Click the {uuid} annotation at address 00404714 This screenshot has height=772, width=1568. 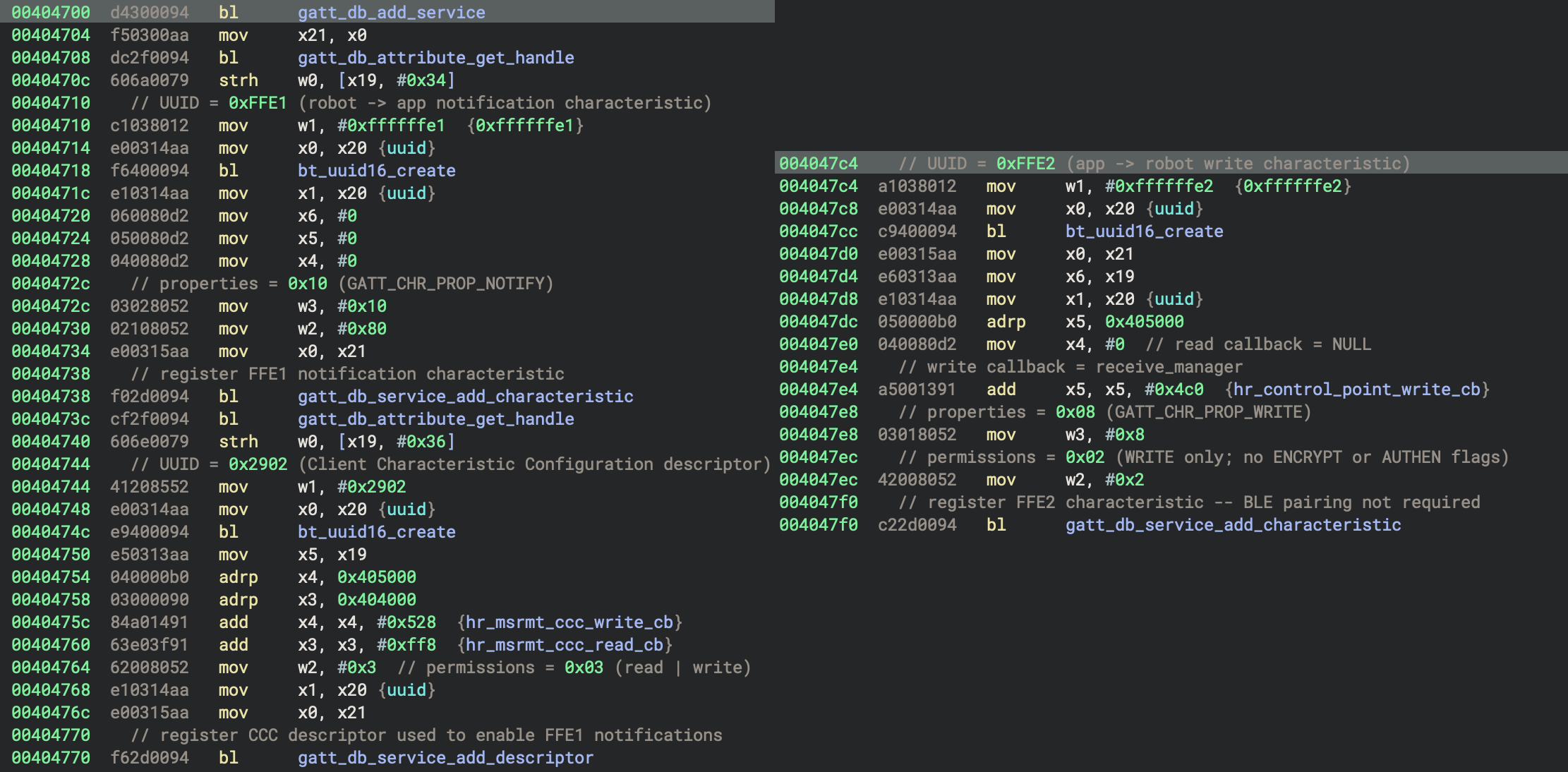pos(406,148)
